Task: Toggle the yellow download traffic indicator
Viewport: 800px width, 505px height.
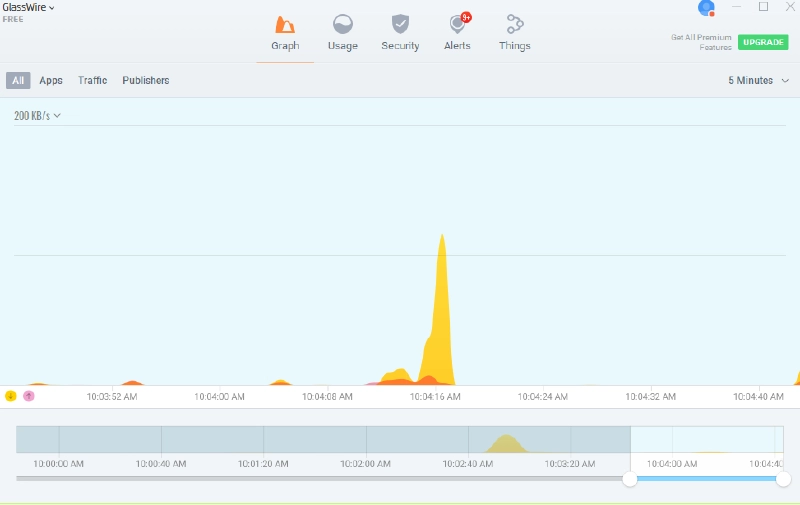Action: [x=11, y=396]
